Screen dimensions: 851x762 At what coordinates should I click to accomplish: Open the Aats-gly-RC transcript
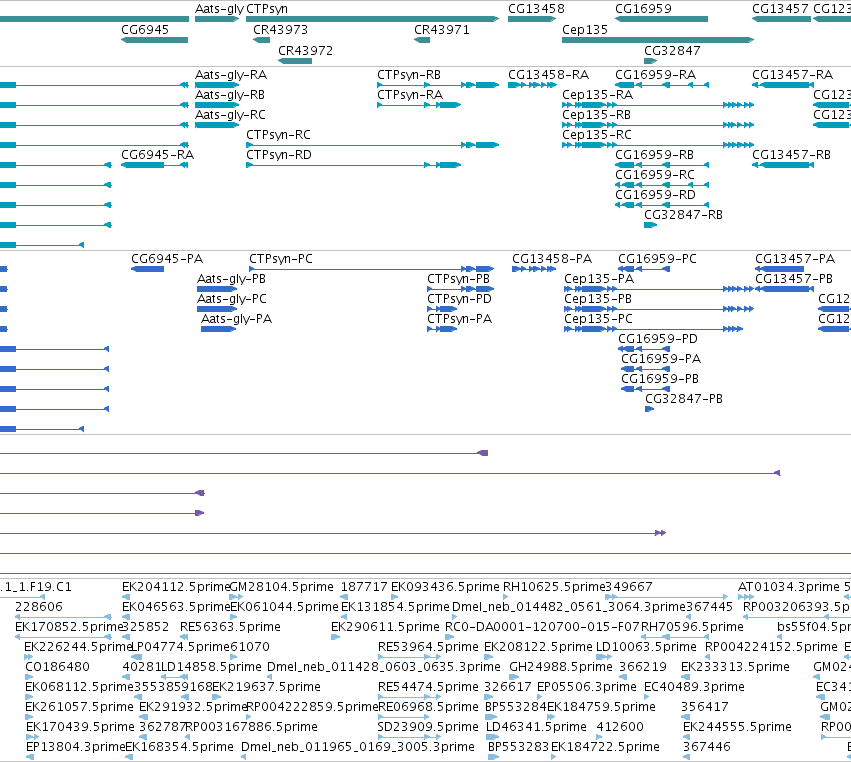pos(217,125)
